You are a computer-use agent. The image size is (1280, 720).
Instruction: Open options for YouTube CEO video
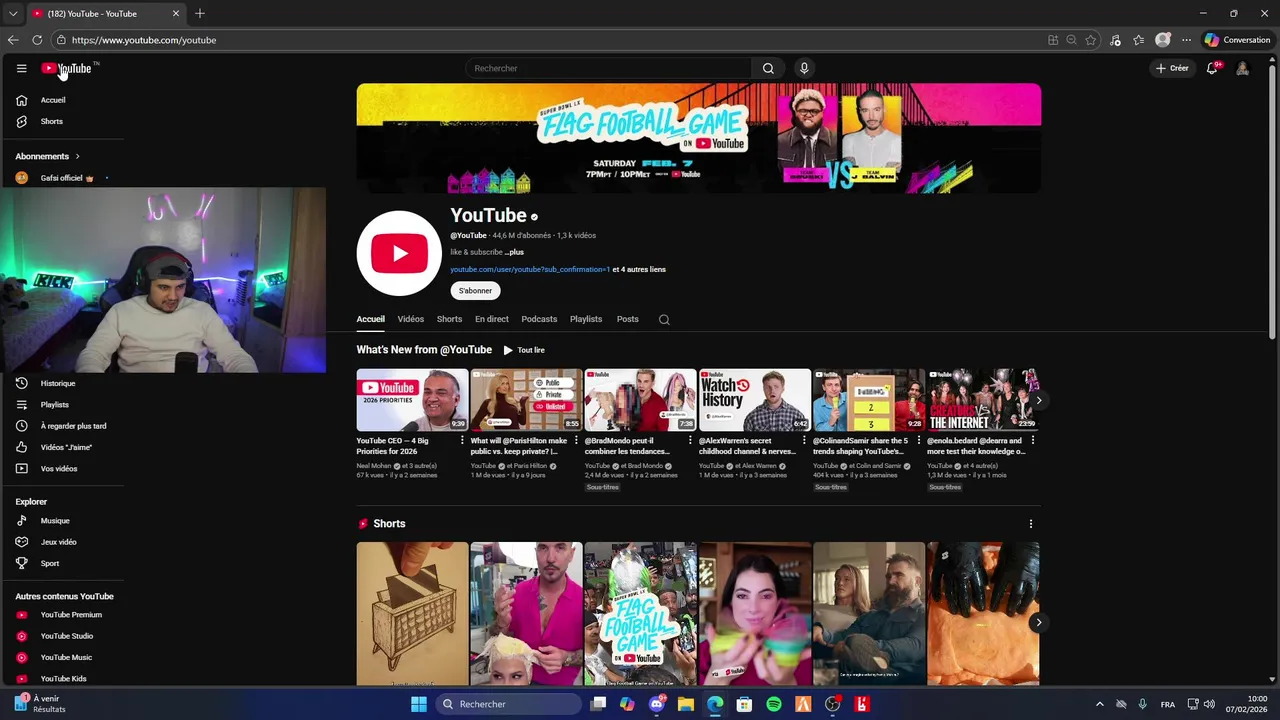pyautogui.click(x=462, y=440)
